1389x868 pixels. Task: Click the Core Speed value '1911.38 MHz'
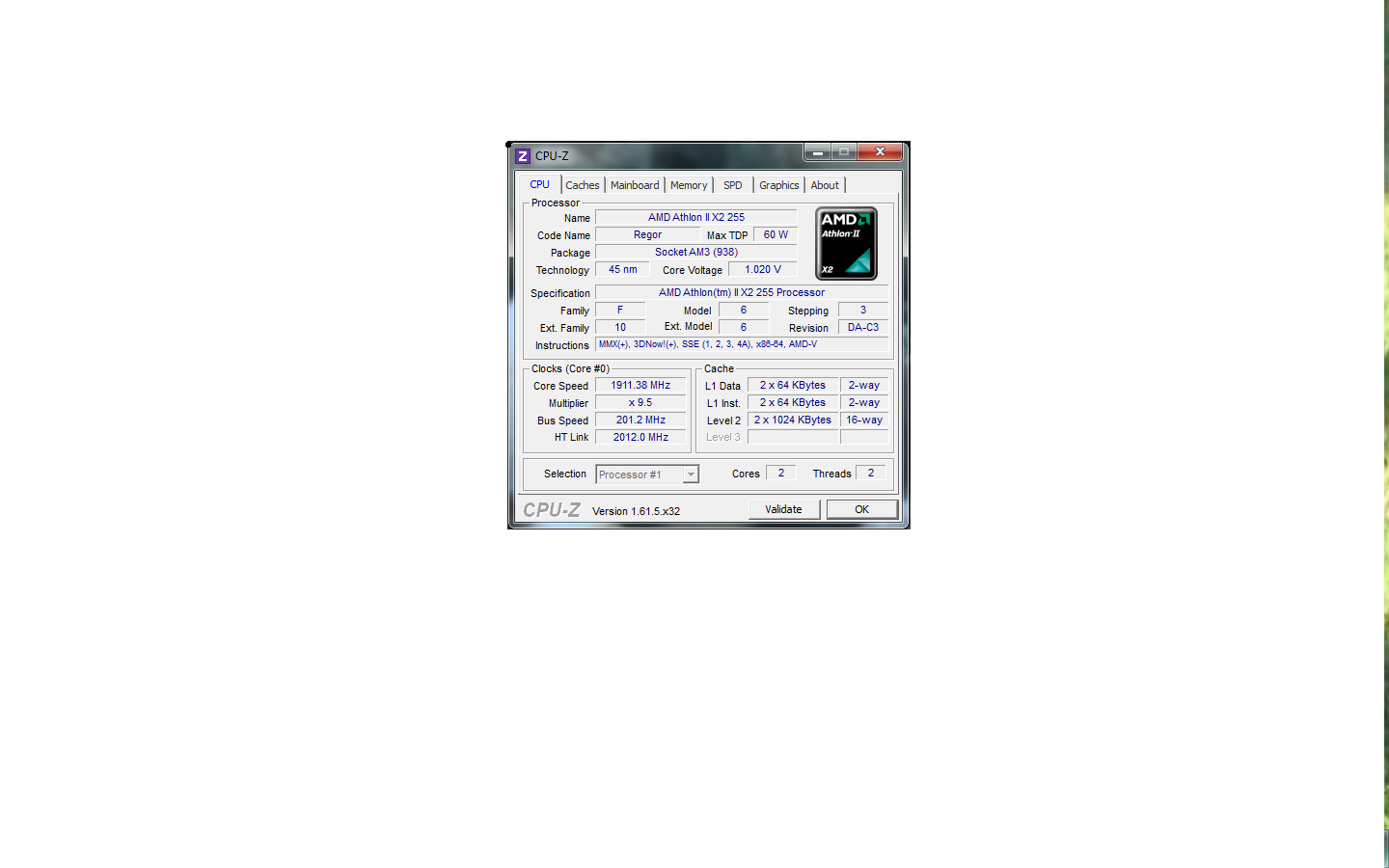click(640, 385)
